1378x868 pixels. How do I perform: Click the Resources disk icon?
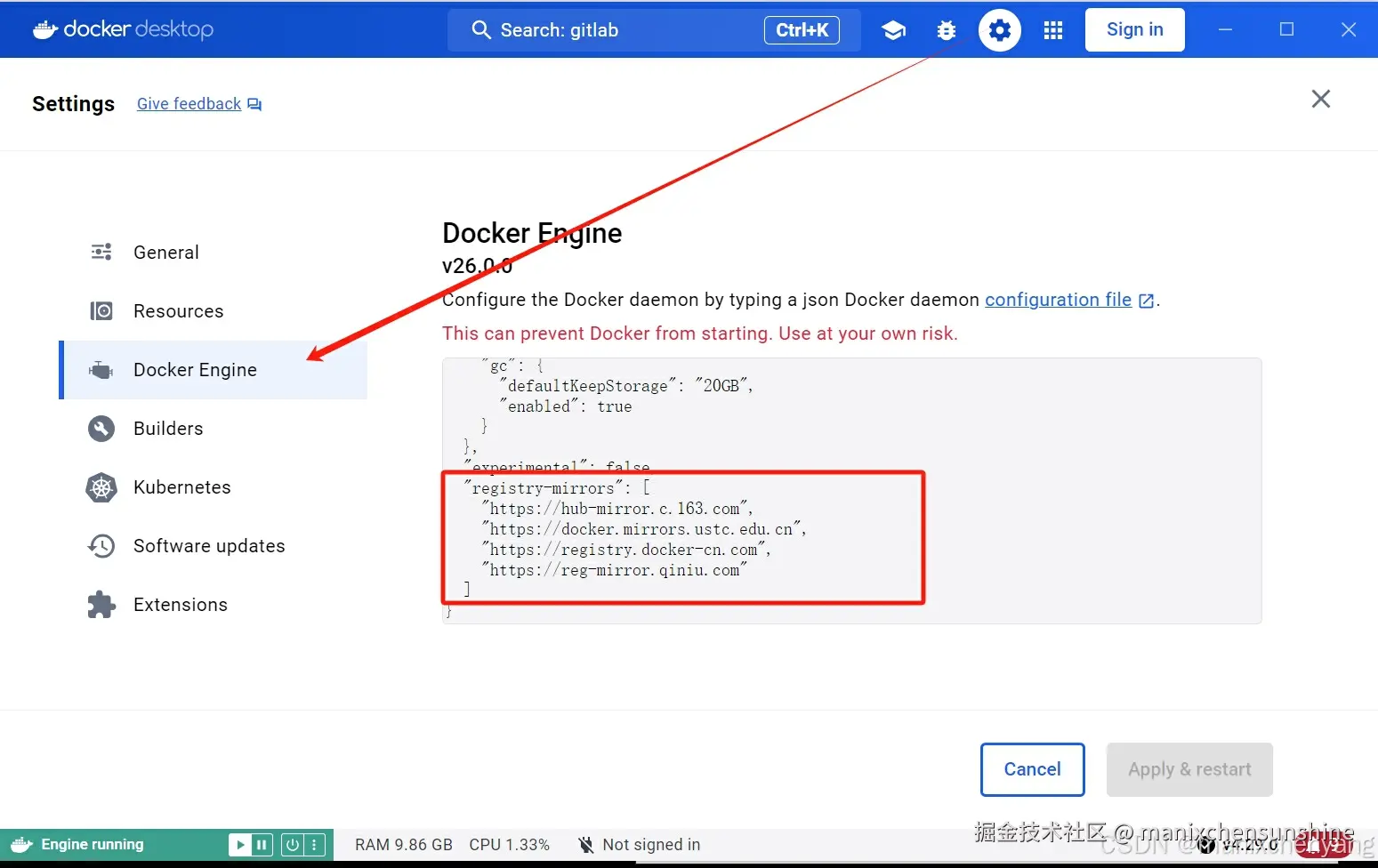point(101,310)
